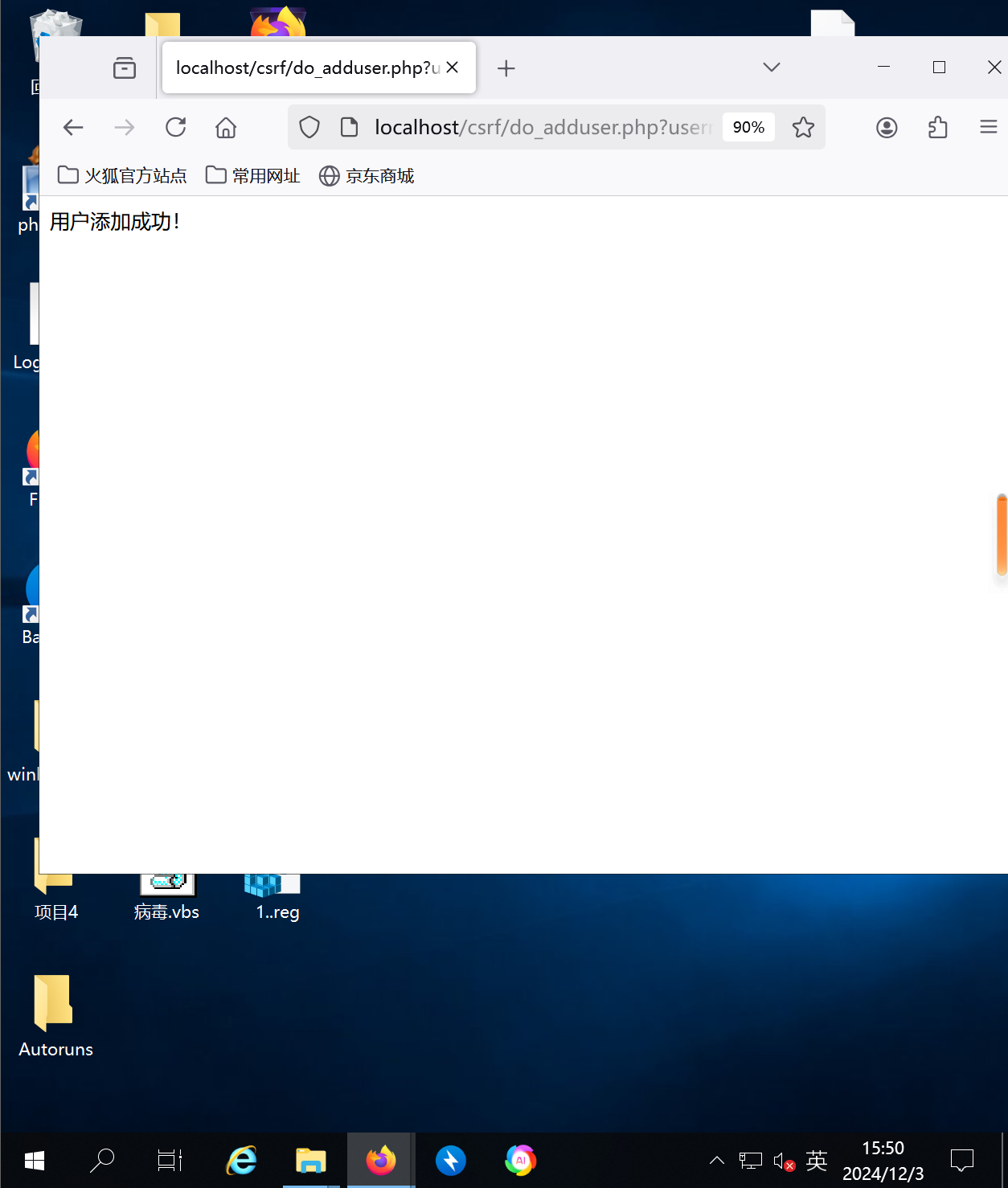Open network status tray icon
Viewport: 1008px width, 1188px height.
(x=750, y=1161)
